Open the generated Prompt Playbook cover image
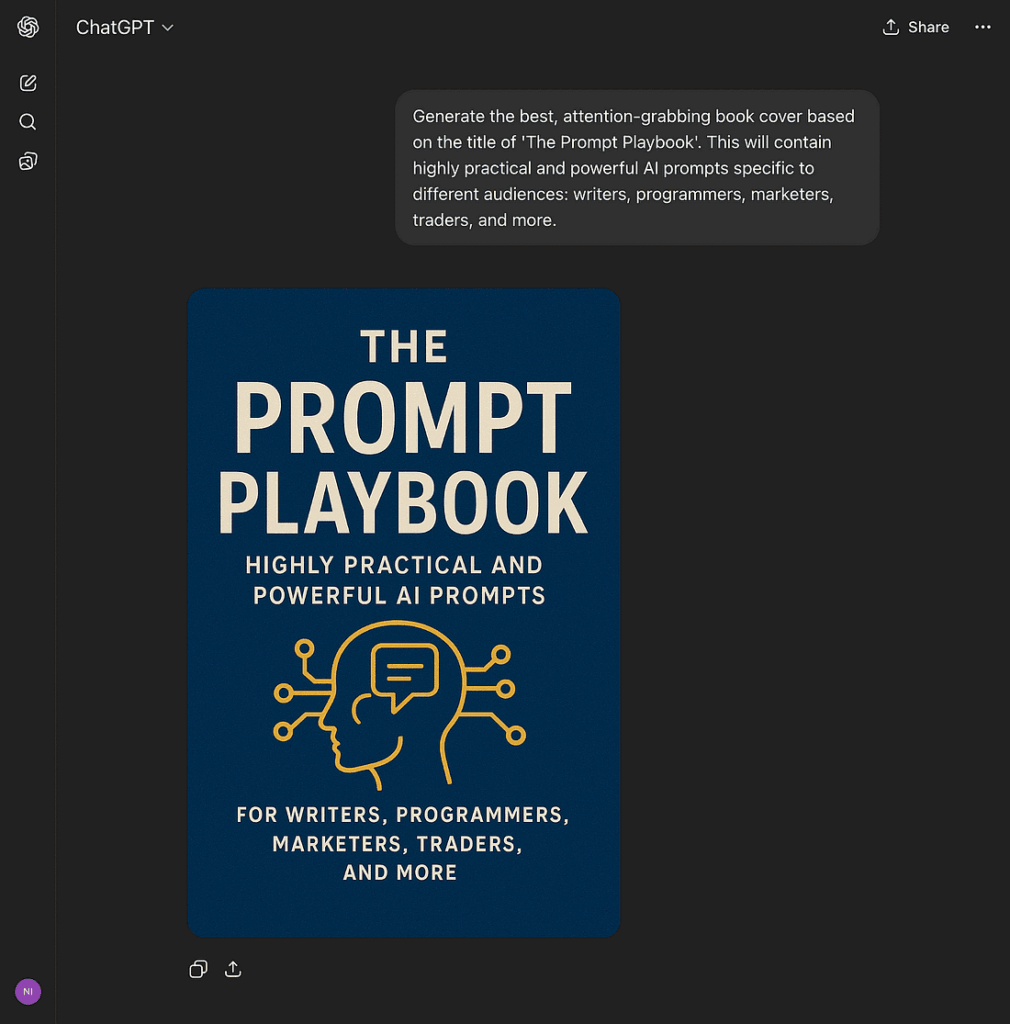1010x1024 pixels. coord(404,613)
